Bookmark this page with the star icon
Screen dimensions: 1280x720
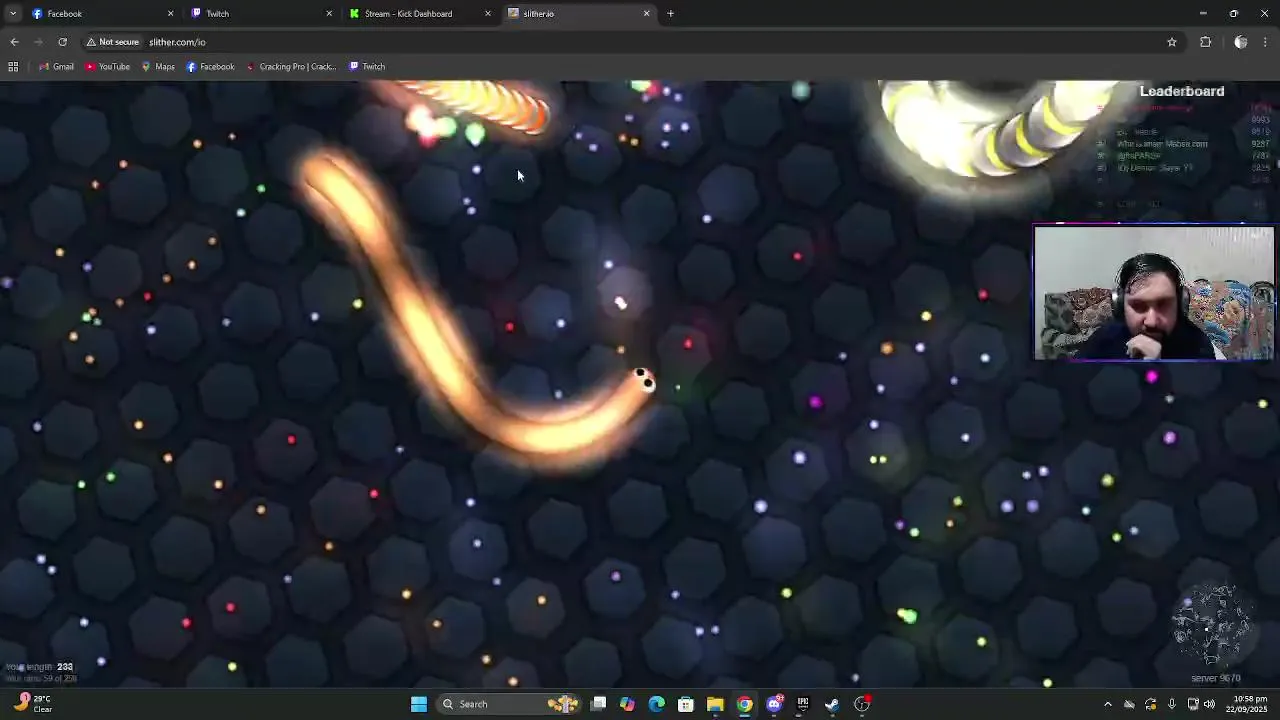[1172, 42]
